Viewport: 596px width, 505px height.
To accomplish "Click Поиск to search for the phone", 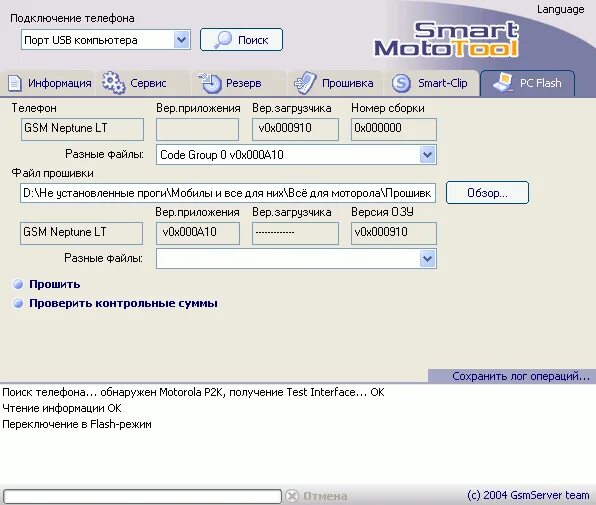I will click(x=241, y=40).
